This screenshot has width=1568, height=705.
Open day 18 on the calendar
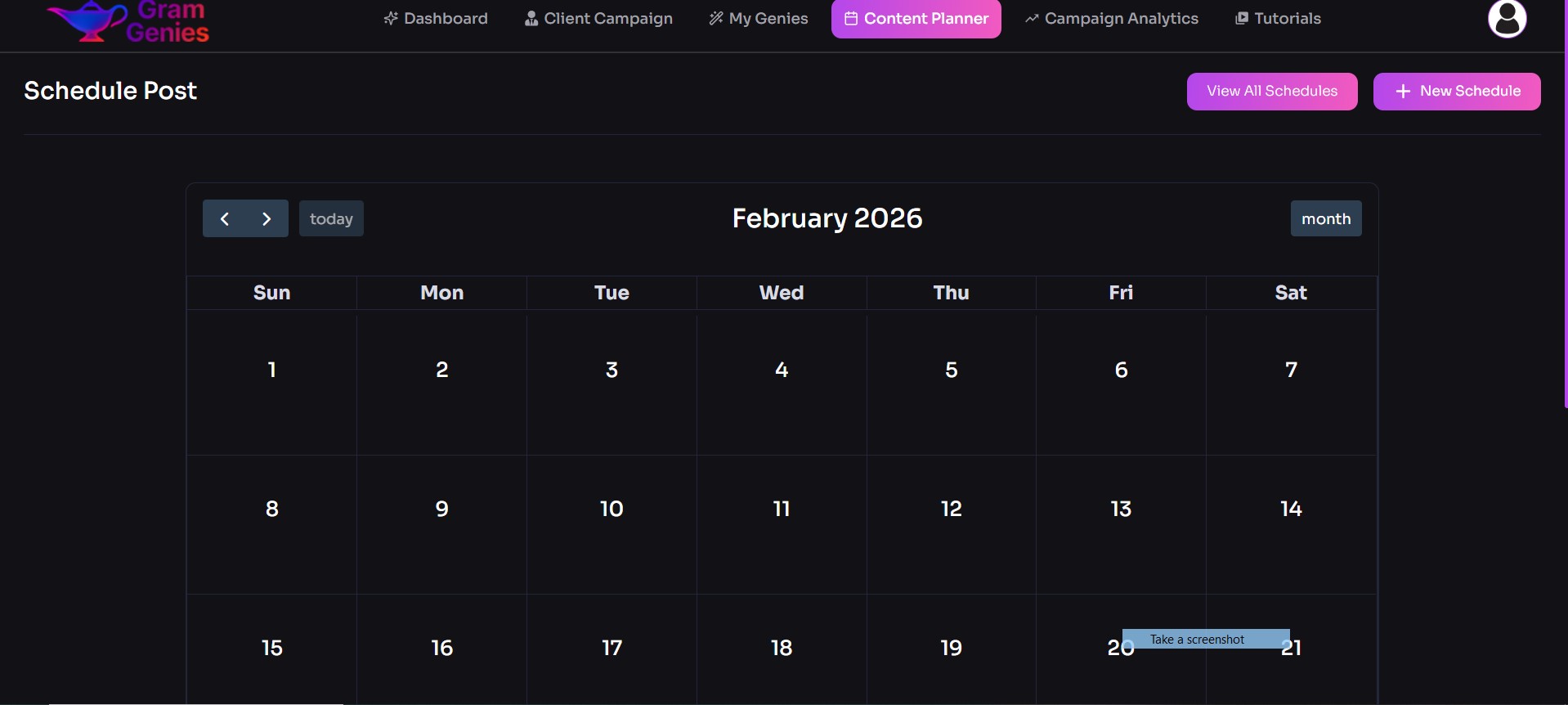pos(782,650)
